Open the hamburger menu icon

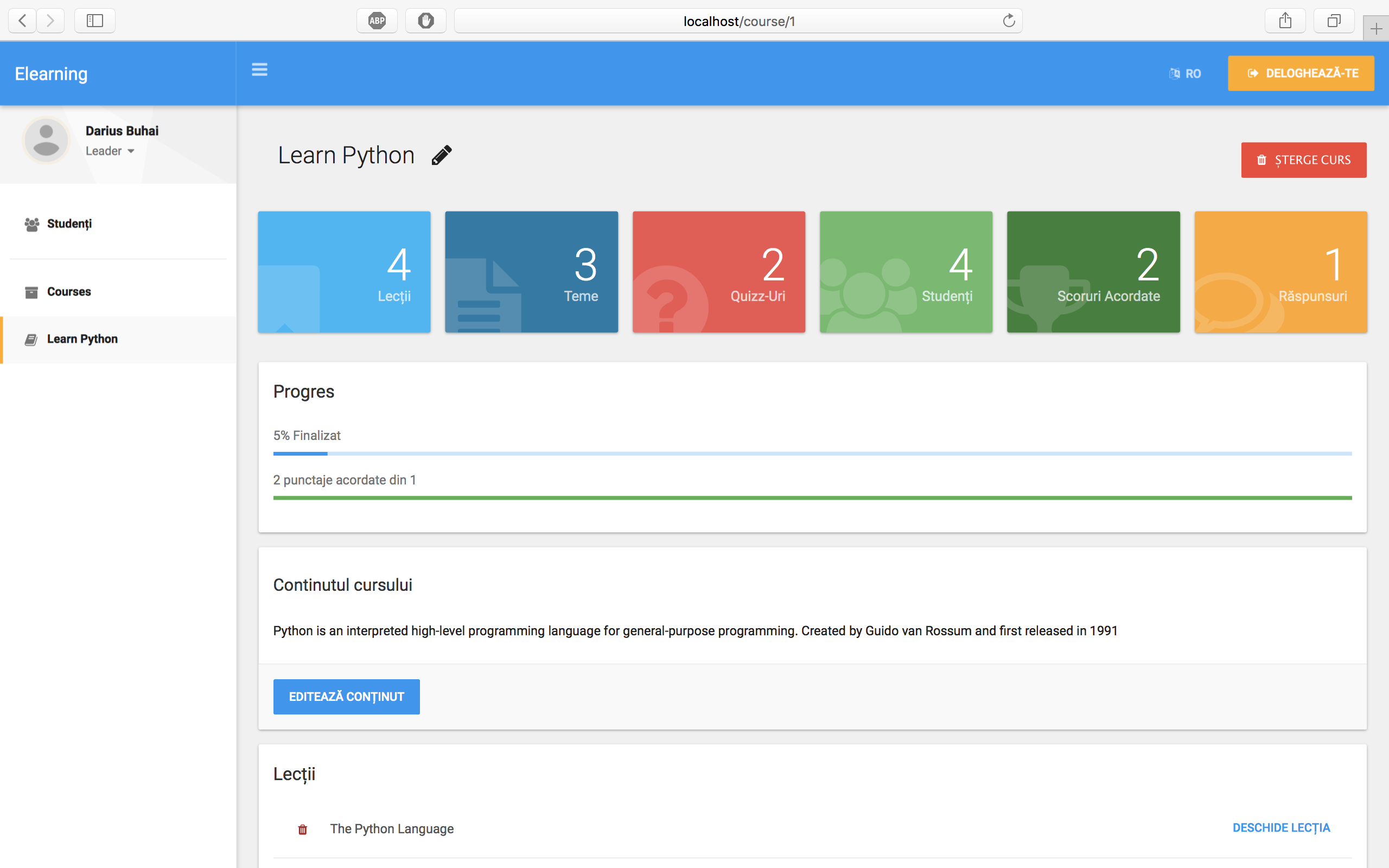pos(259,70)
